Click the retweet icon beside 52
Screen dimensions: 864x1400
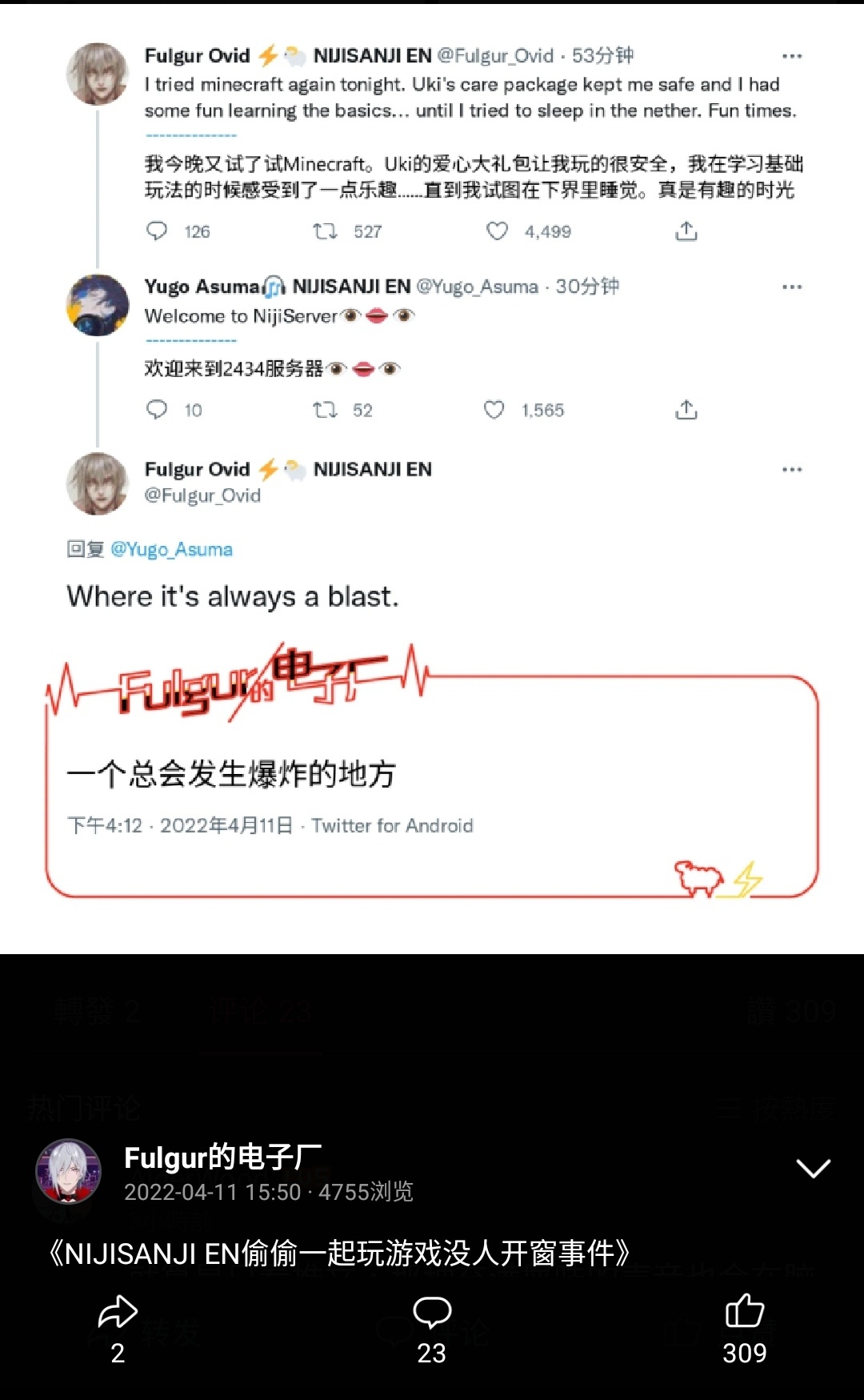325,410
